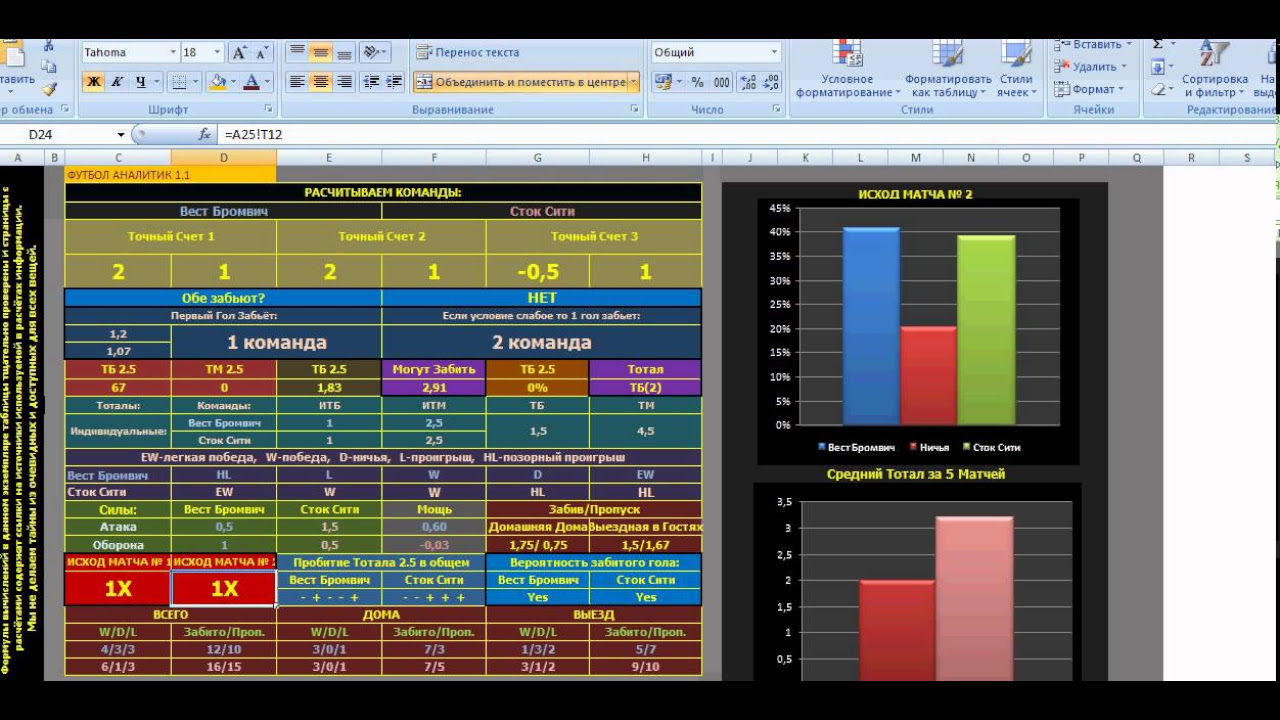Click AutoSum sigma icon
This screenshot has width=1280, height=720.
coord(1158,45)
